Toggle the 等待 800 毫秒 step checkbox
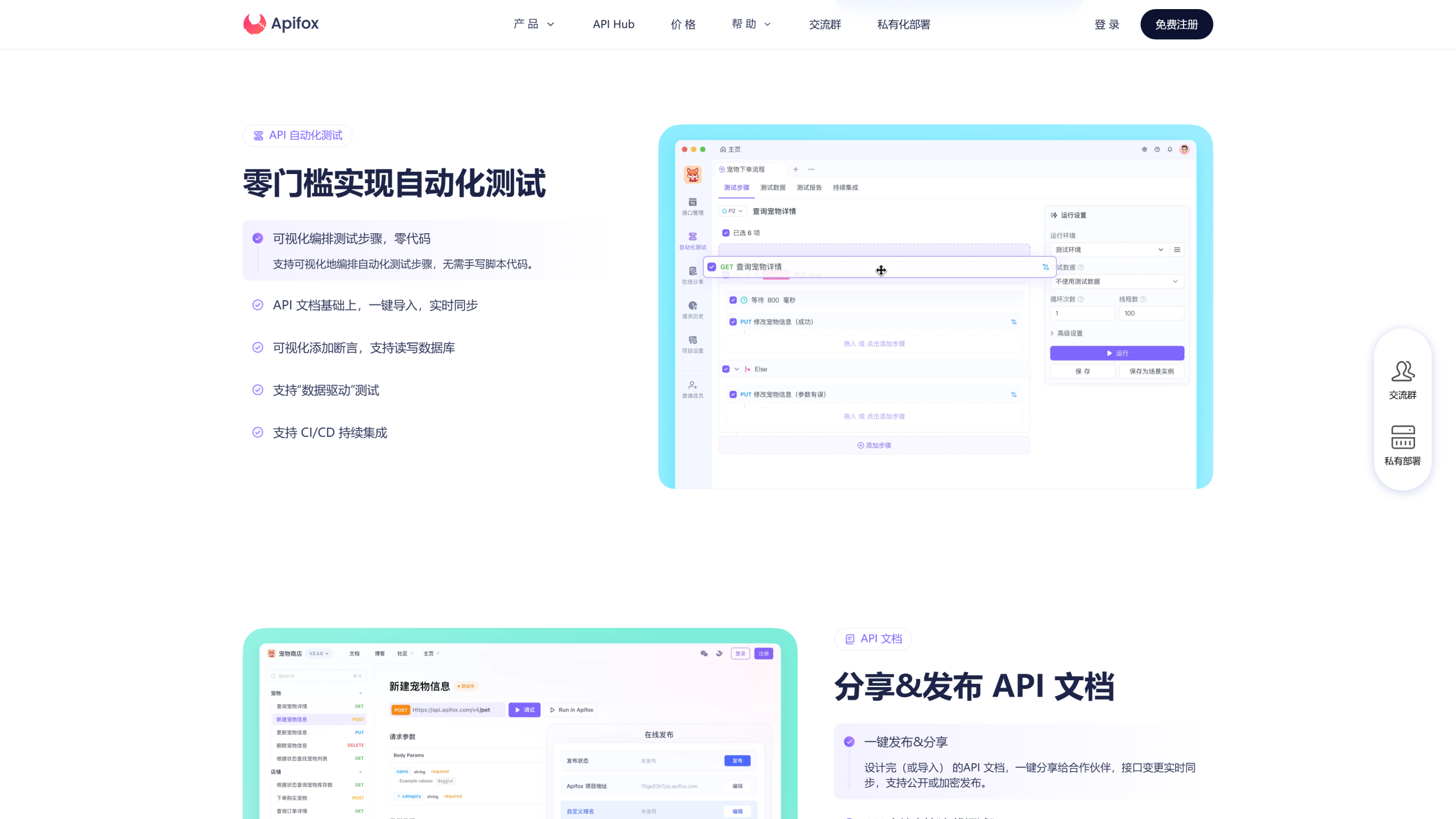The width and height of the screenshot is (1456, 819). coord(733,300)
